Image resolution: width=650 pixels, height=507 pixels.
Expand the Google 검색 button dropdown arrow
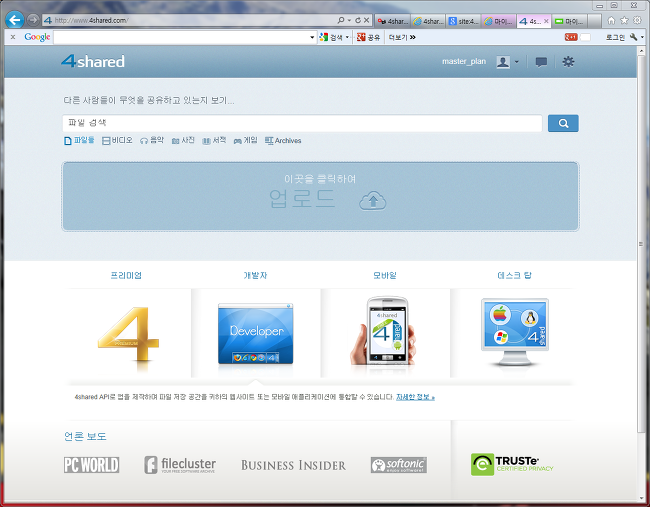click(x=347, y=37)
